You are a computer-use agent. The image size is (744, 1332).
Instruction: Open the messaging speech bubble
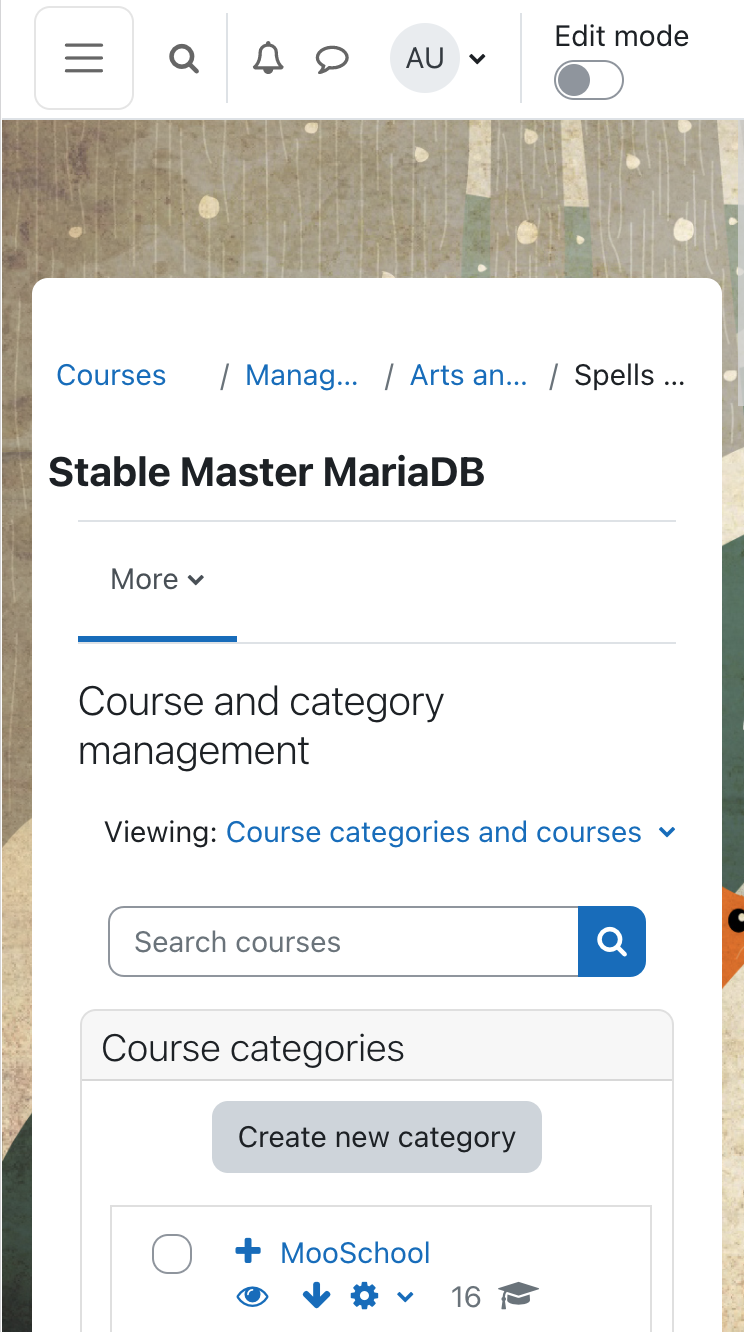click(332, 59)
